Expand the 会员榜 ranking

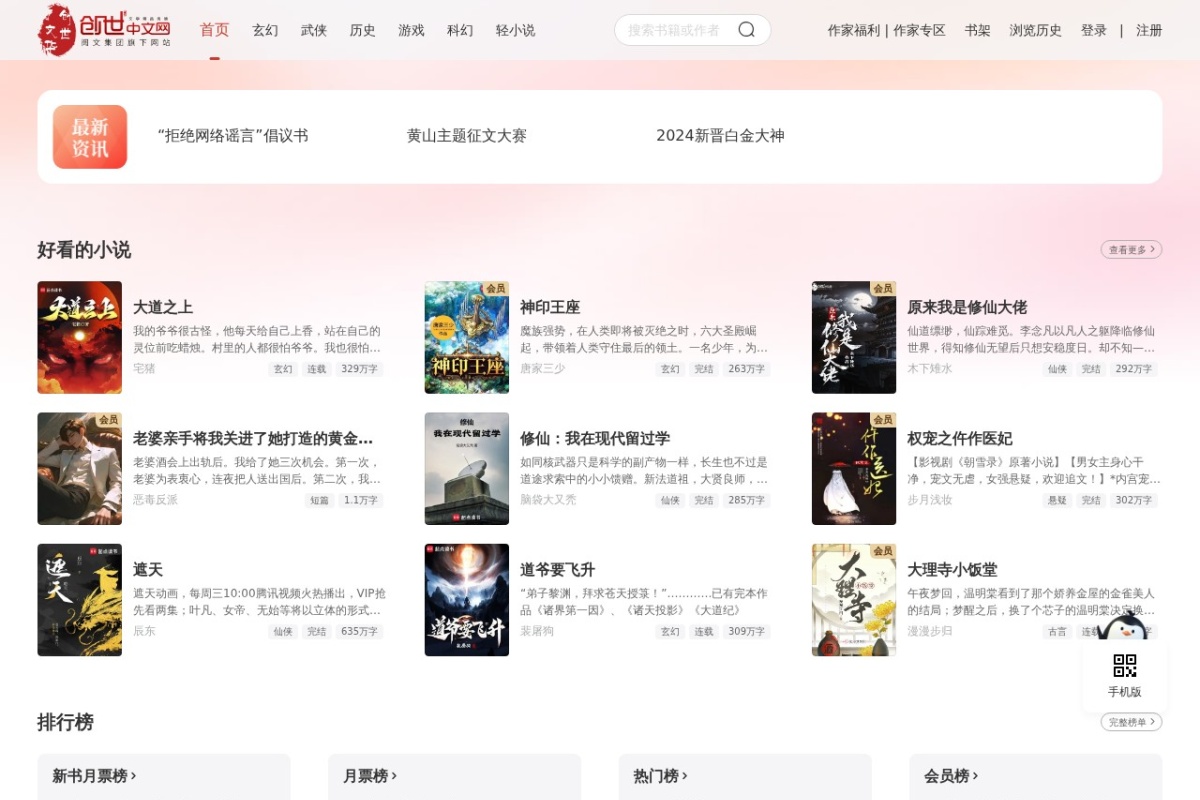point(951,776)
